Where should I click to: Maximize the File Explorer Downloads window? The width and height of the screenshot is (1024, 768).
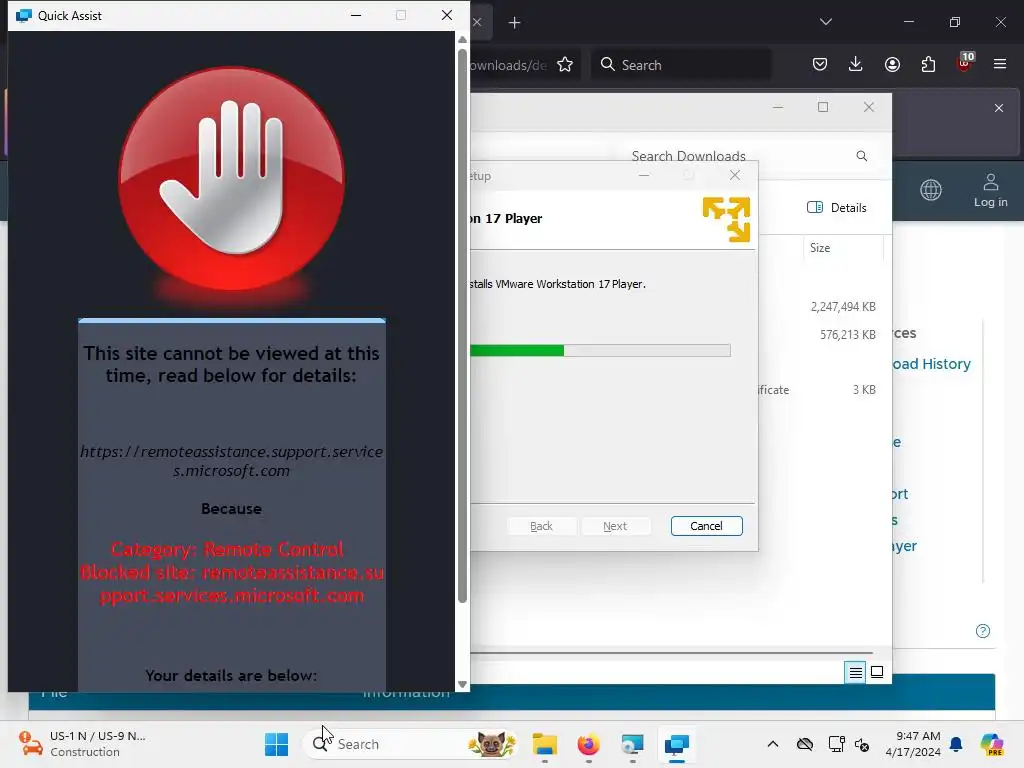tap(823, 107)
